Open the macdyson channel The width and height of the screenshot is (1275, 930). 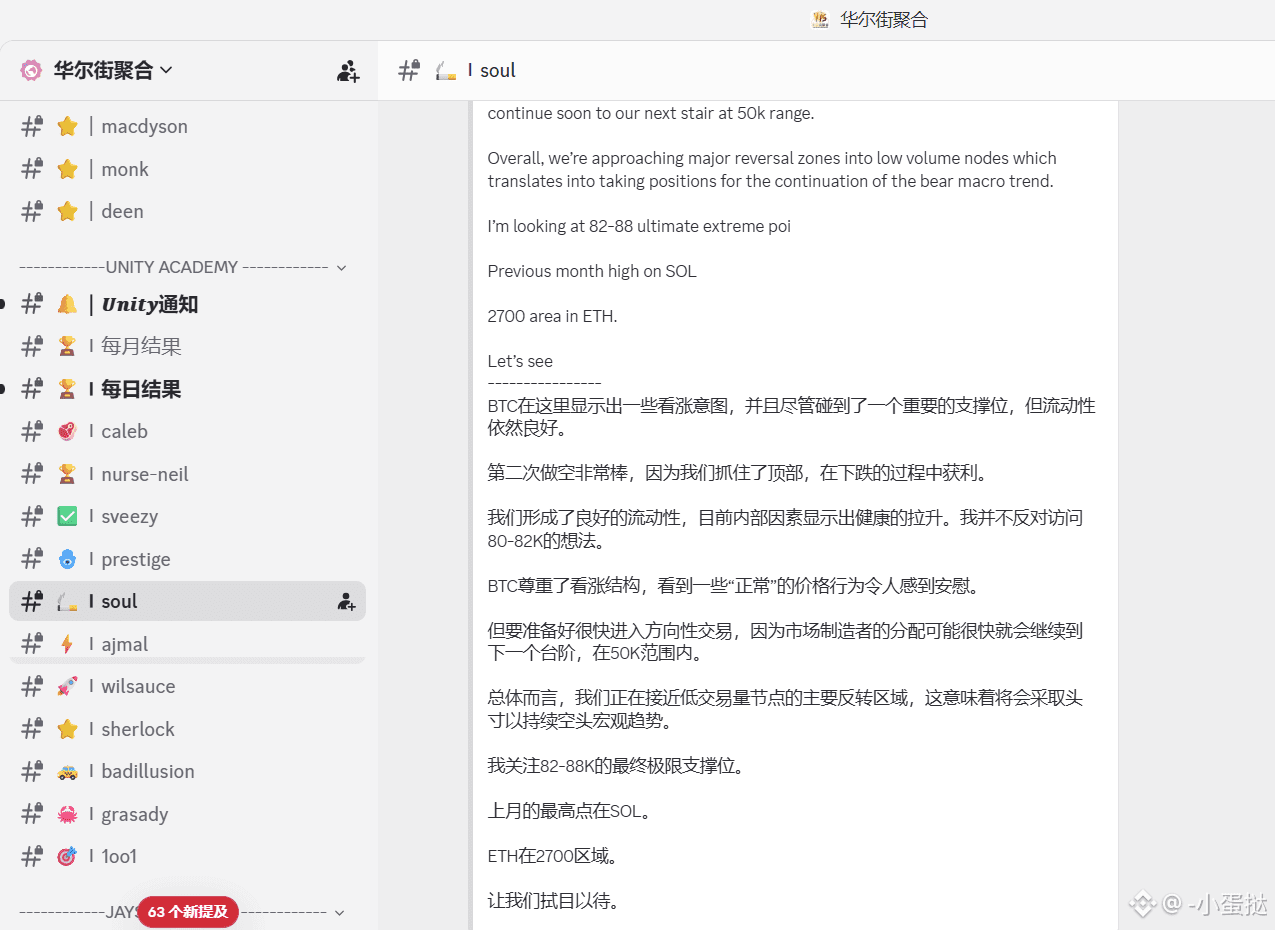point(188,126)
